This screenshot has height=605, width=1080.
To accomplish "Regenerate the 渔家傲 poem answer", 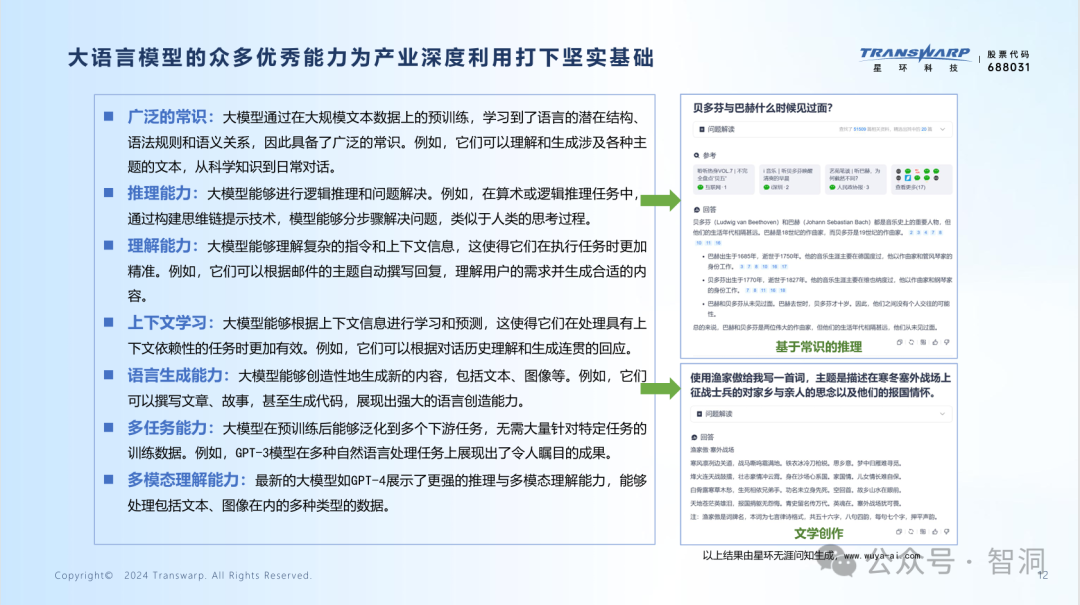I will click(x=911, y=532).
